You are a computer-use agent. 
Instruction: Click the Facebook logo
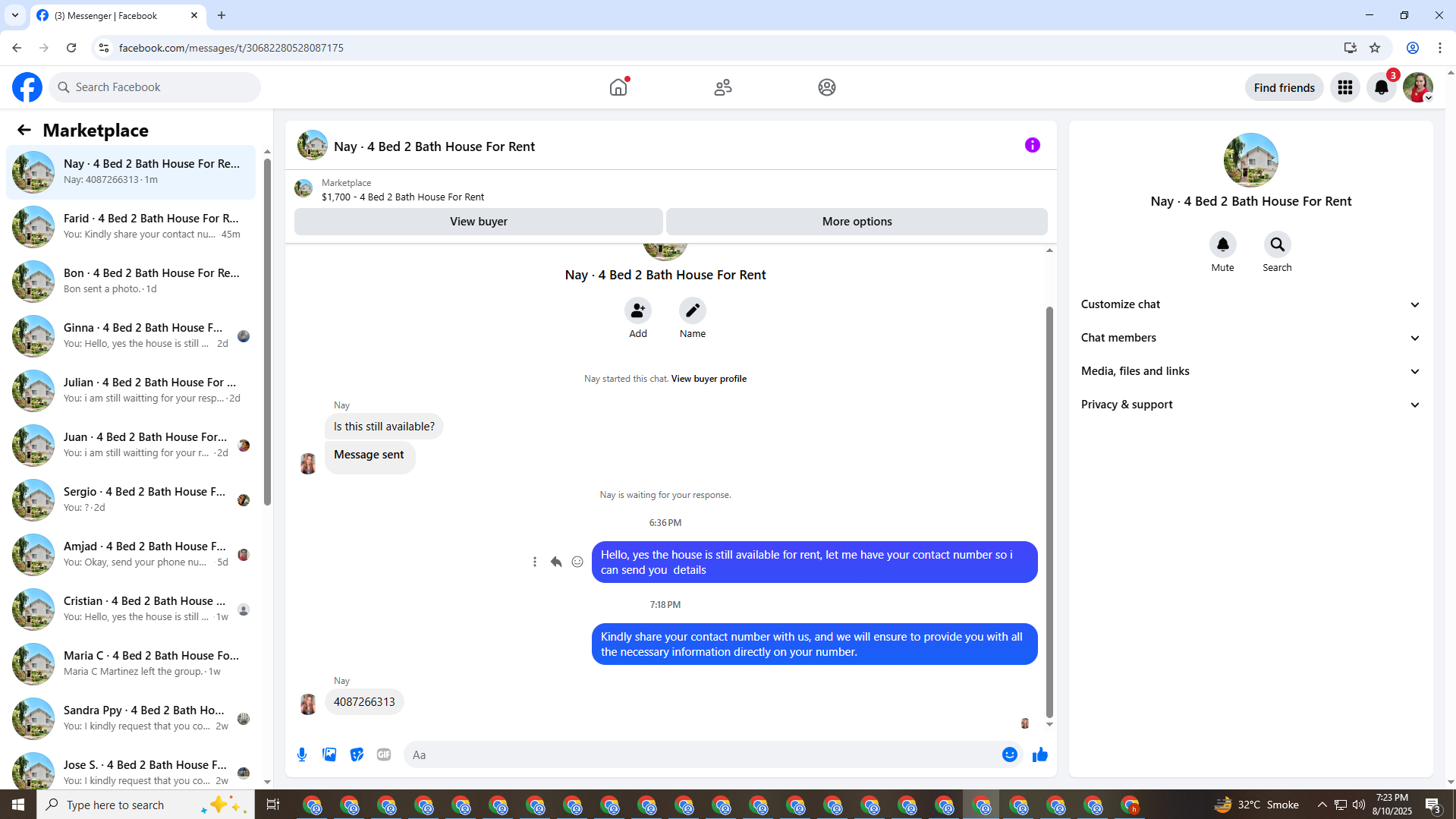click(27, 87)
